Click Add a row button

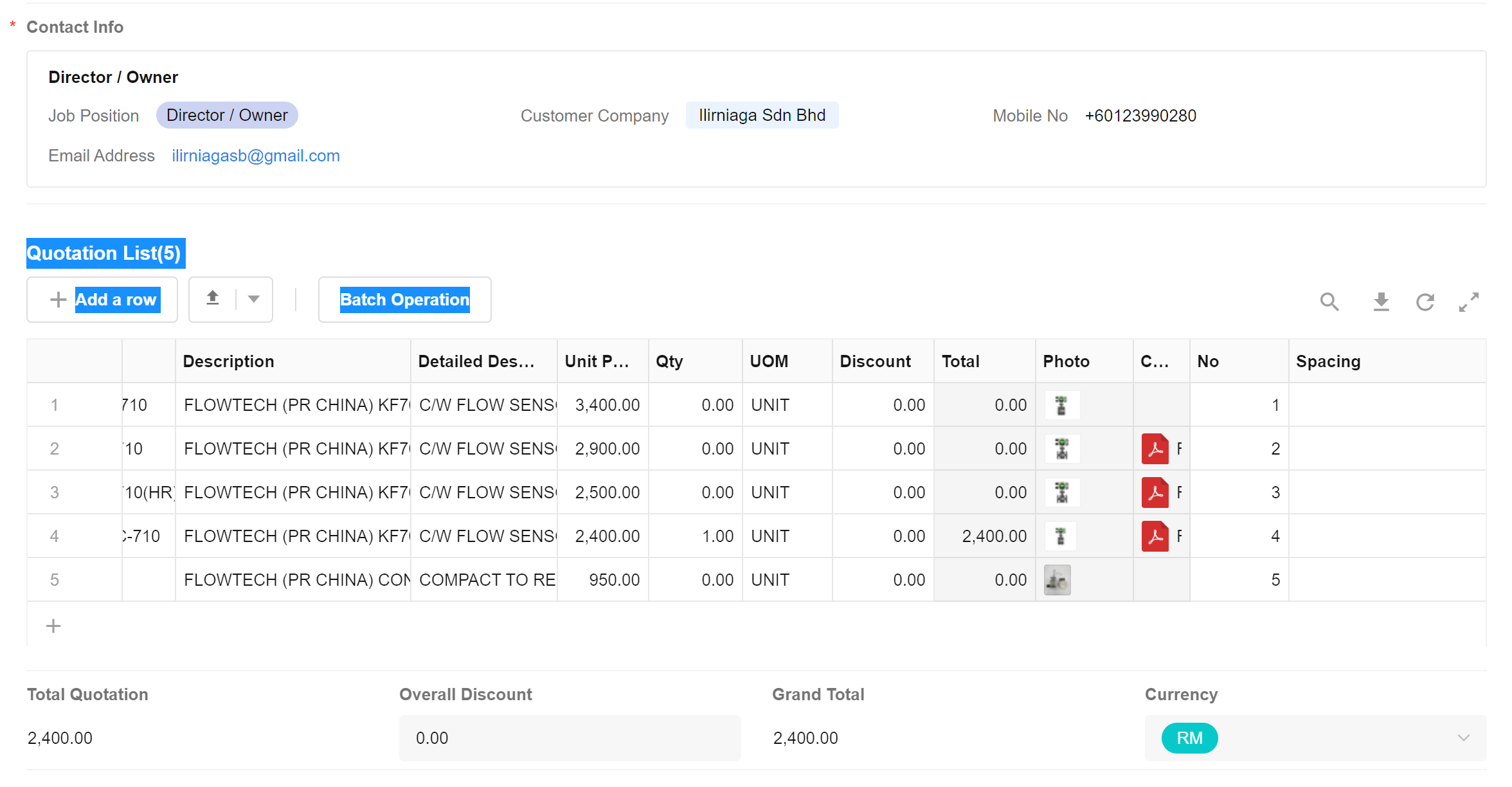click(x=102, y=300)
